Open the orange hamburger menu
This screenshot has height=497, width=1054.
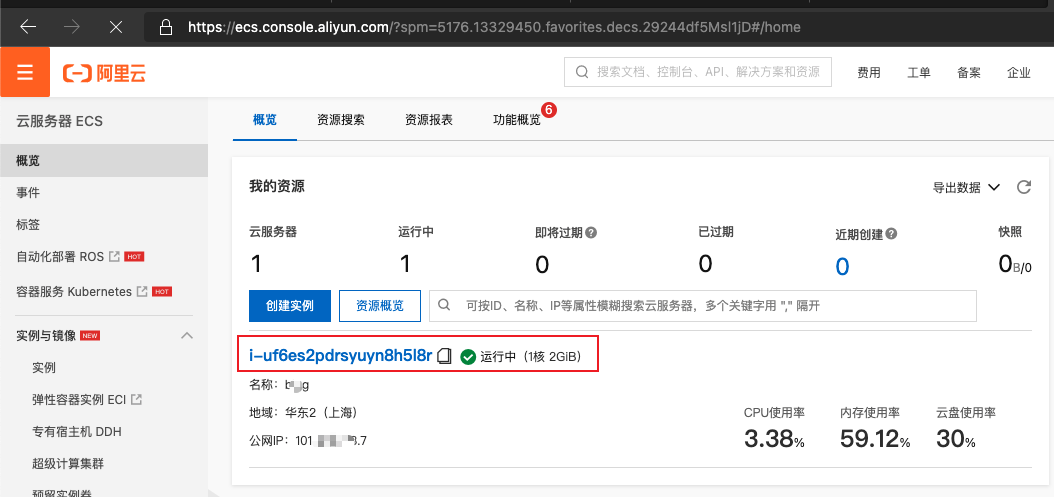25,72
